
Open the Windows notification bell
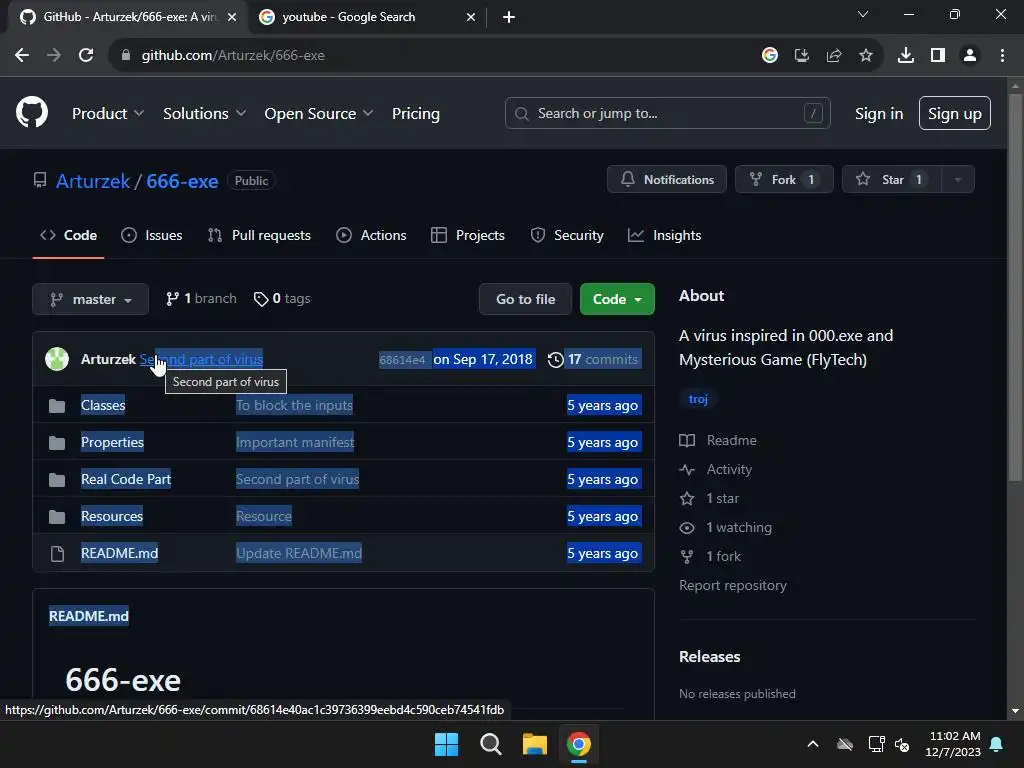(x=997, y=744)
